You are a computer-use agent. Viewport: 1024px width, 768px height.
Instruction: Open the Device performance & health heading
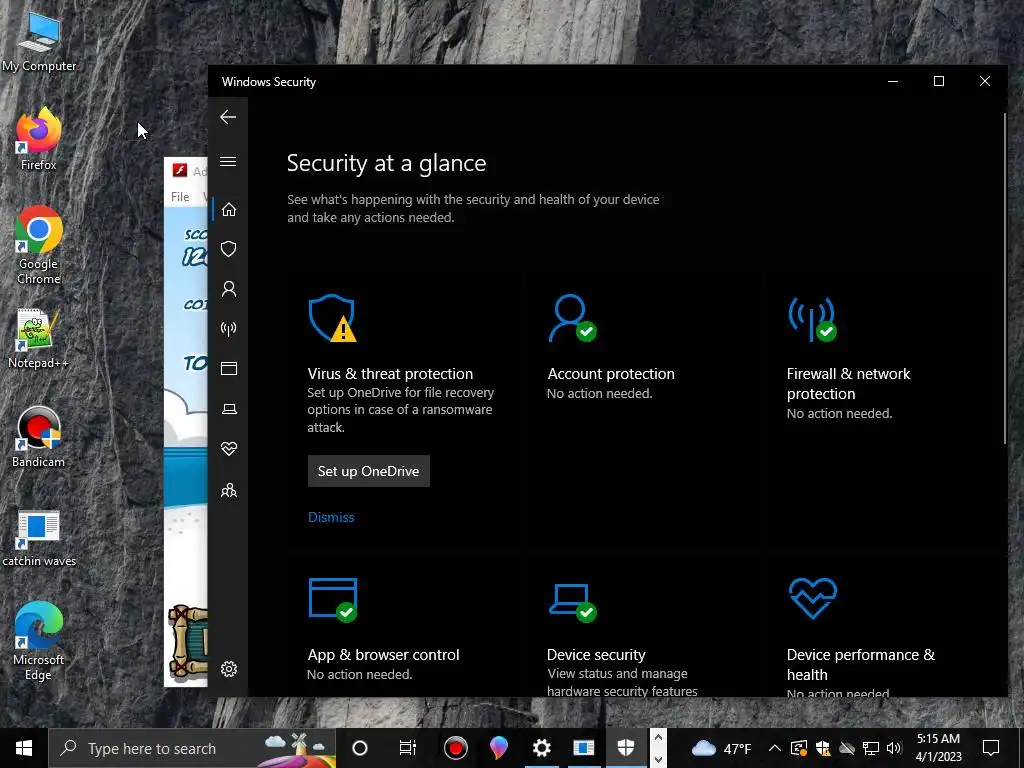(861, 664)
